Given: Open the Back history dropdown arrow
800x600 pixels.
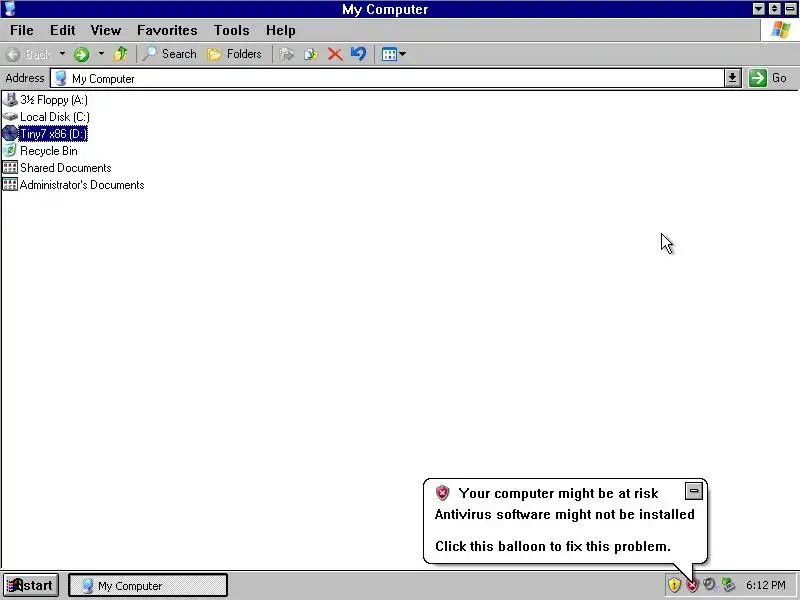Looking at the screenshot, I should [62, 54].
